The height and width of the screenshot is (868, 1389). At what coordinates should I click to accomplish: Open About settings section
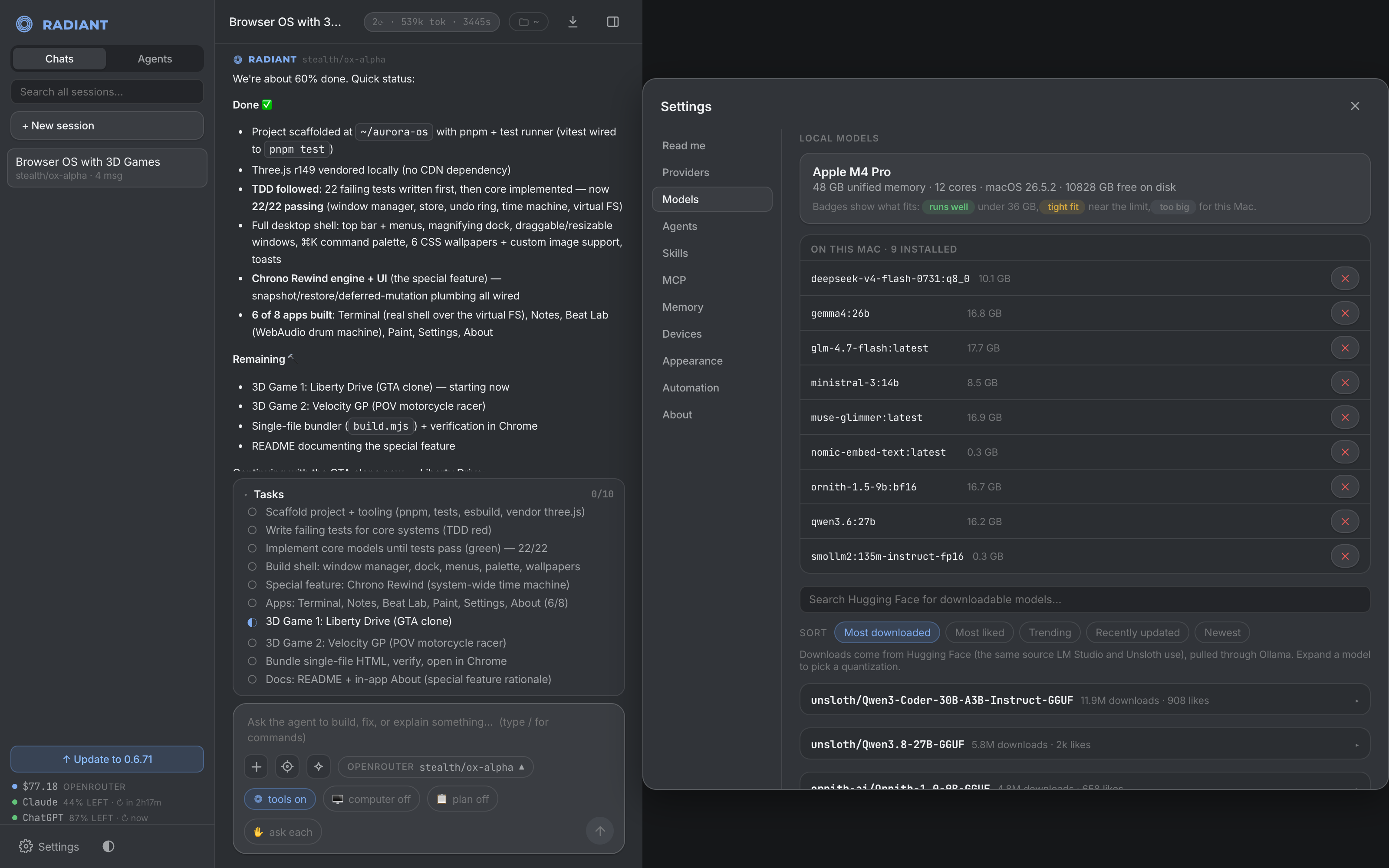712,415
